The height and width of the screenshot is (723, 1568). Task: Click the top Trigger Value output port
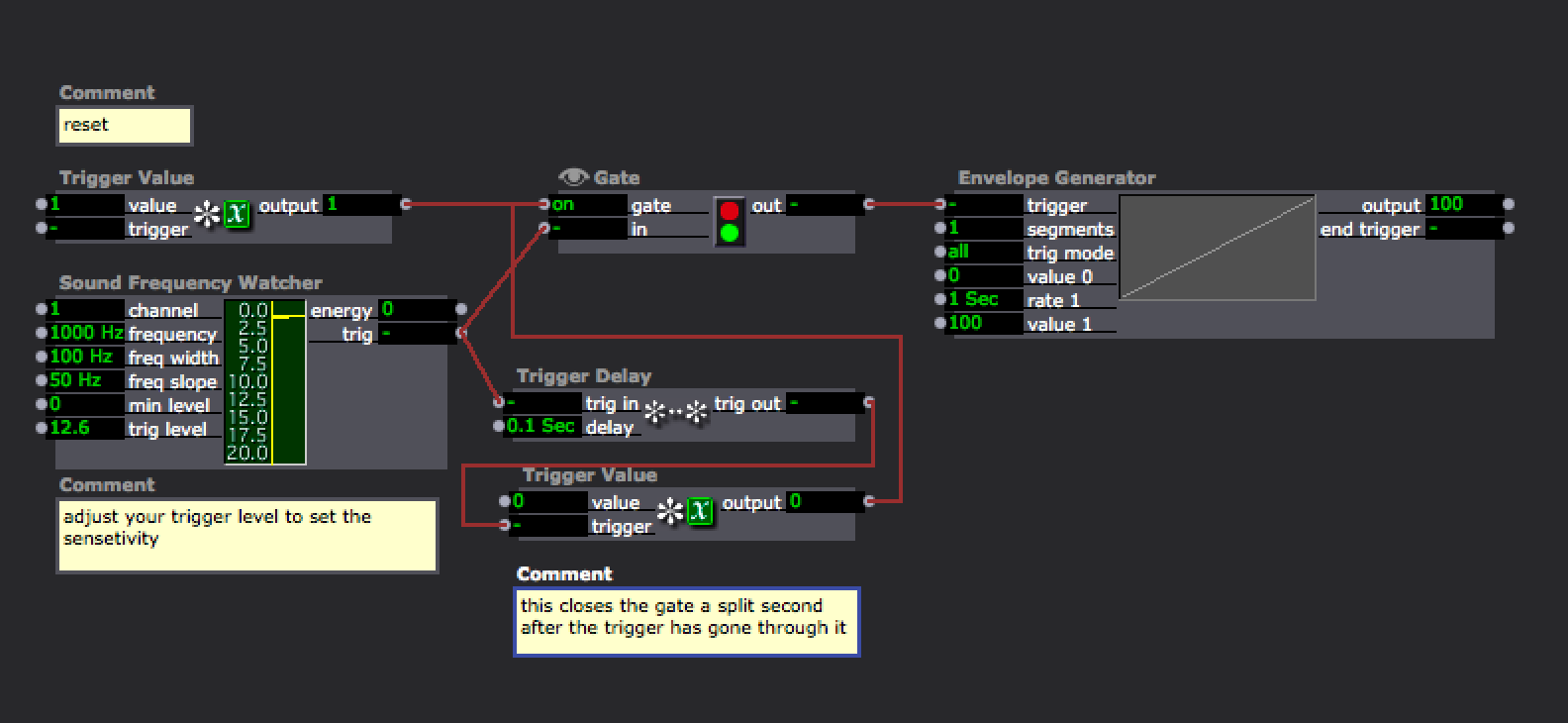tap(405, 205)
